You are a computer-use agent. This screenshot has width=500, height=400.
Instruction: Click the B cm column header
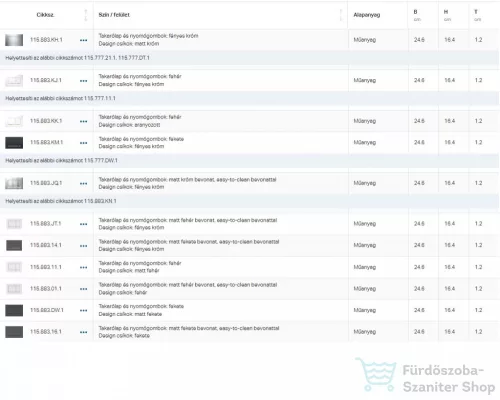tap(417, 15)
